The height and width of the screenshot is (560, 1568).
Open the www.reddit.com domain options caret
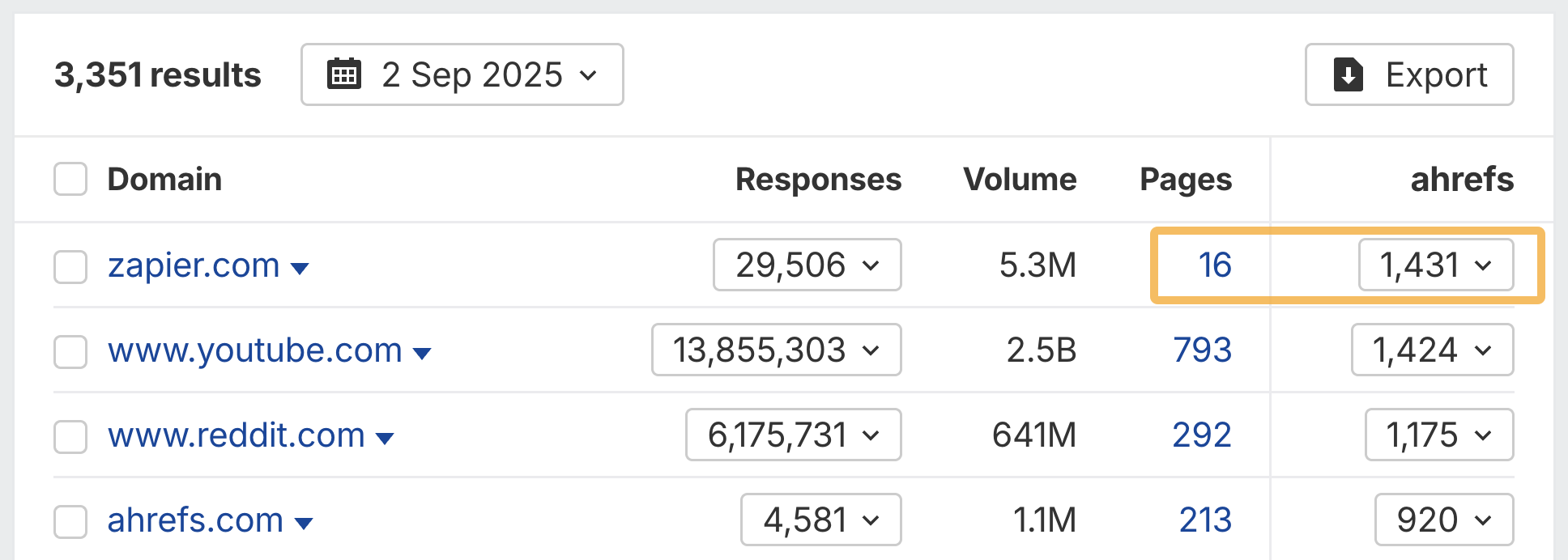click(x=386, y=436)
